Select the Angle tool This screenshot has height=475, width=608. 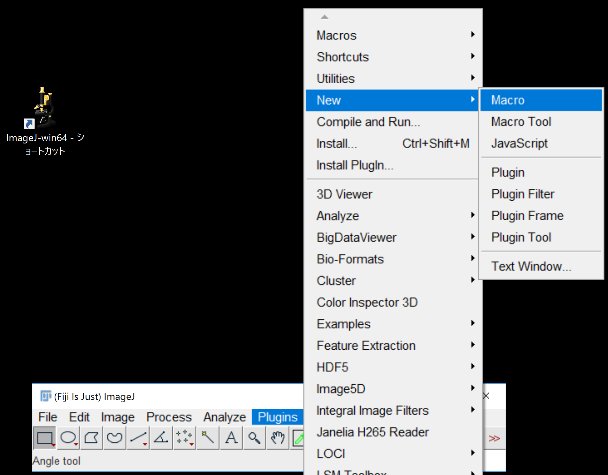coord(161,438)
